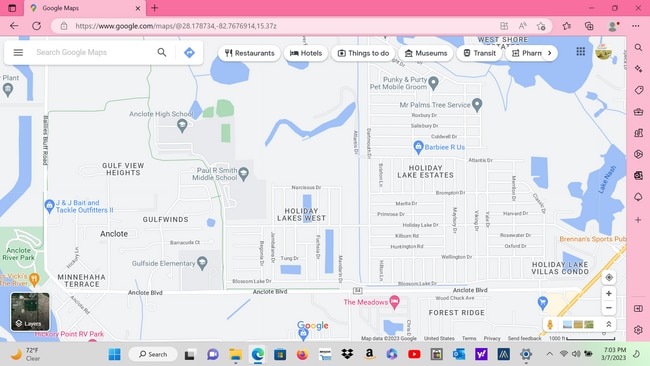Select the Transit category chip
Image resolution: width=650 pixels, height=366 pixels.
(x=479, y=53)
